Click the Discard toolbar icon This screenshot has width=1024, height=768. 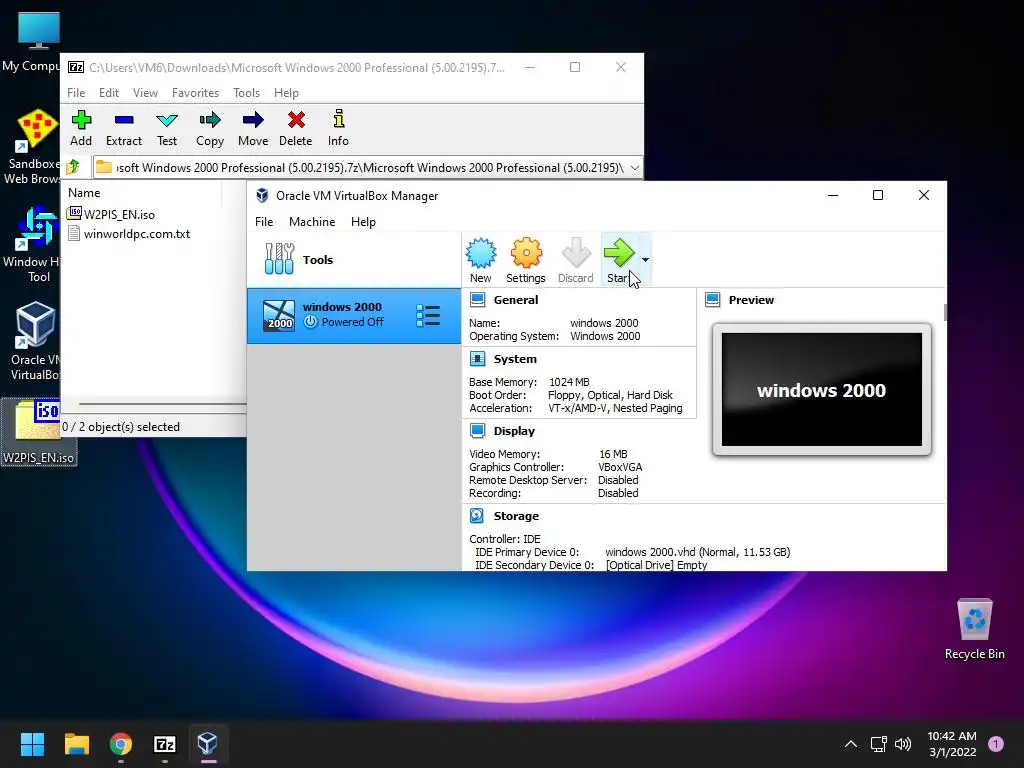coord(575,260)
